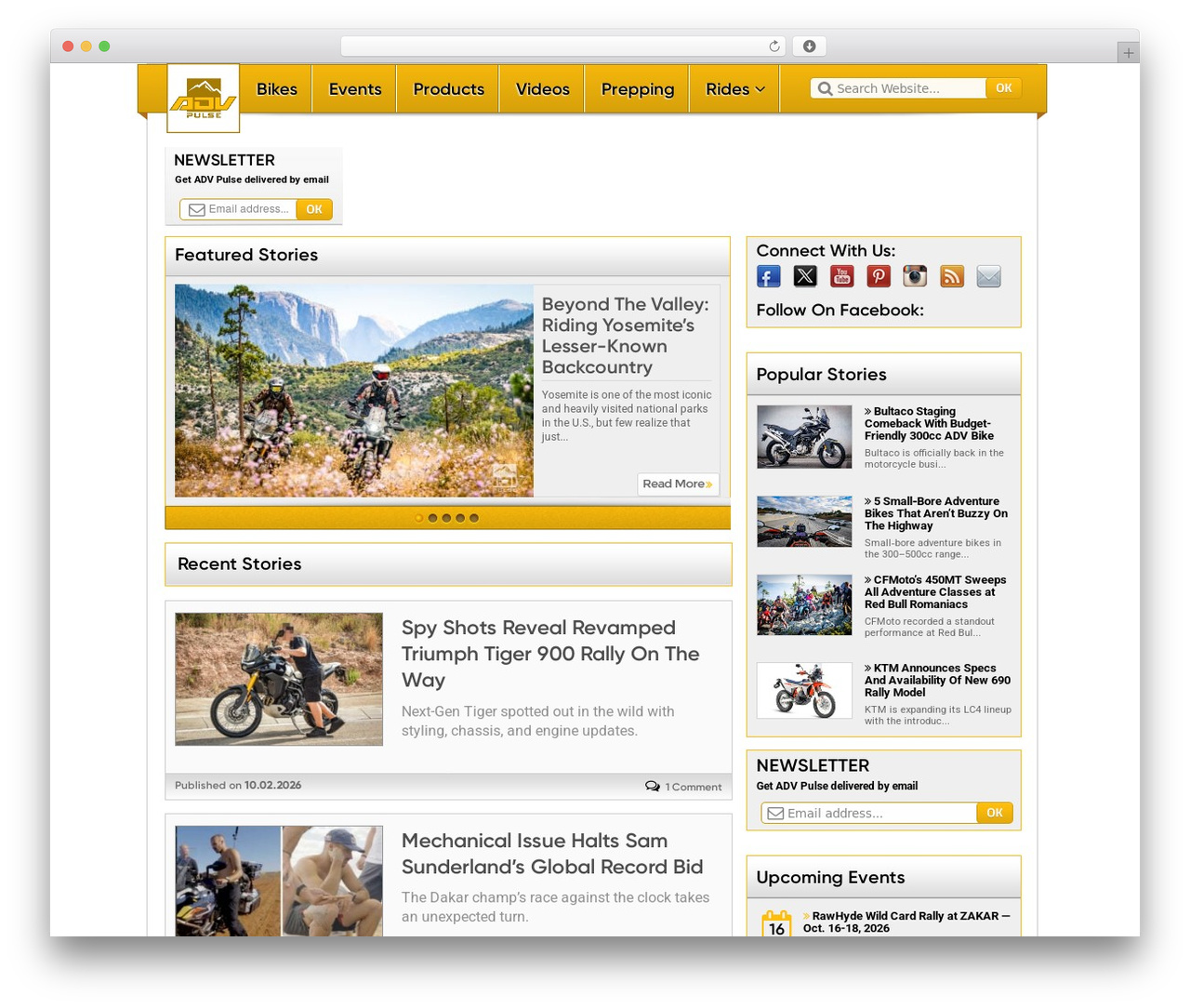Image resolution: width=1190 pixels, height=1008 pixels.
Task: Open the Facebook social icon
Action: [x=769, y=277]
